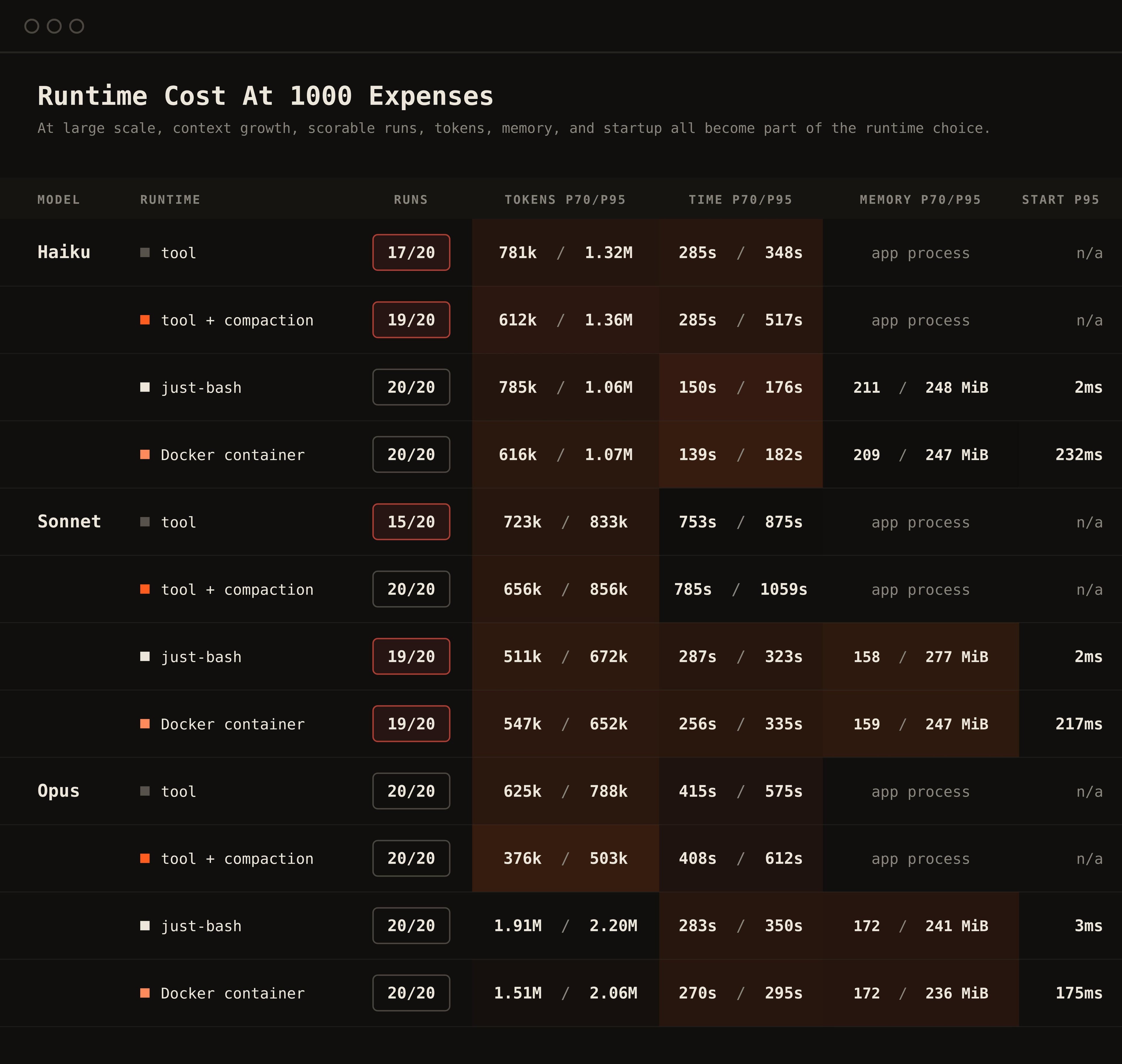Click the Haiku just-bash 20/20 badge
The width and height of the screenshot is (1122, 1064).
pyautogui.click(x=411, y=387)
